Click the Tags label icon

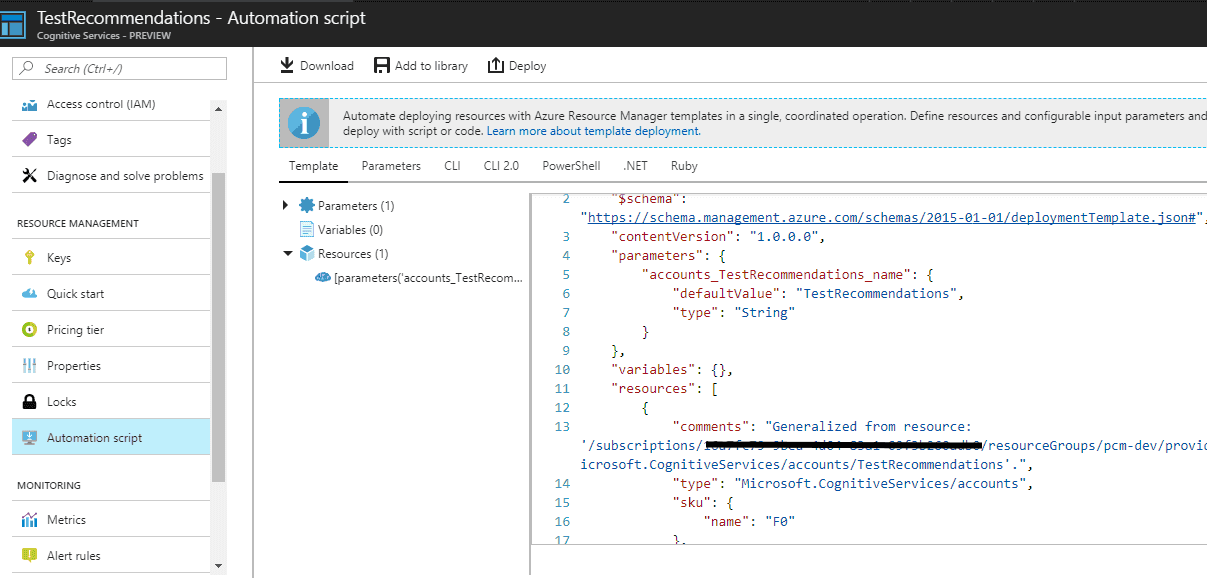(29, 140)
